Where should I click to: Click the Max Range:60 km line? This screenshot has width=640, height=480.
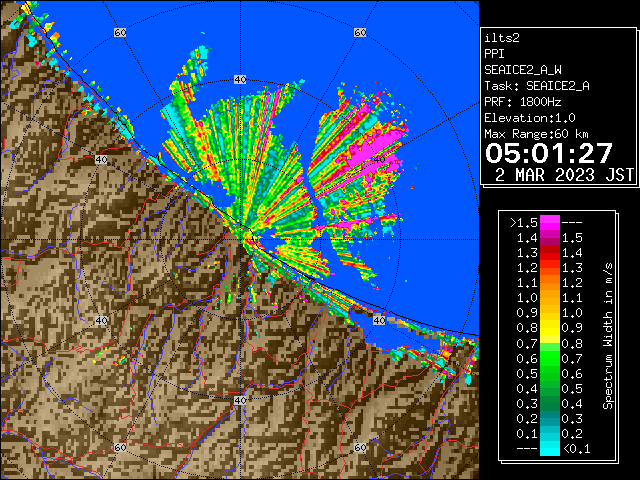[536, 134]
